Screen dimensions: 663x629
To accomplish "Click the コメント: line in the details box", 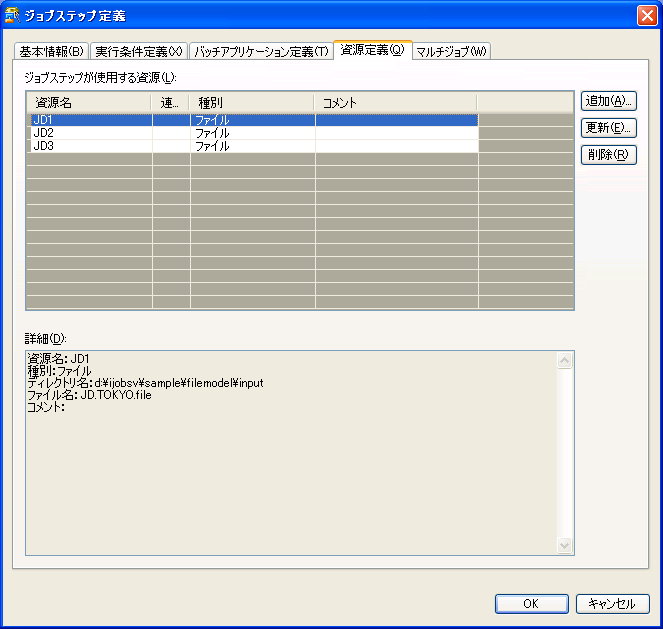I will click(46, 407).
